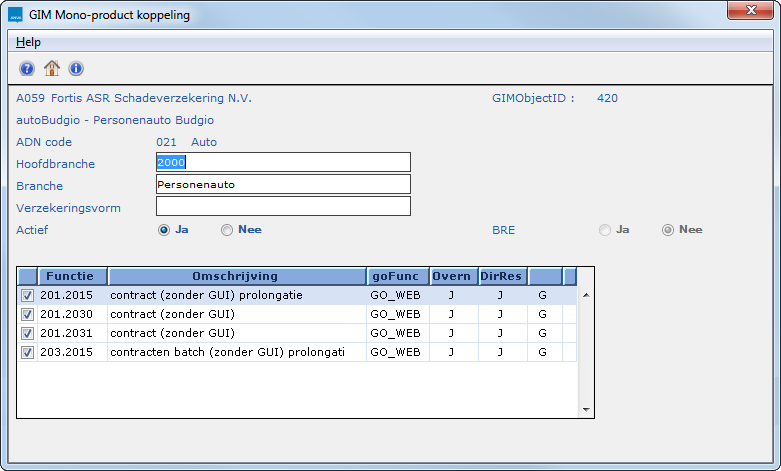Toggle checkbox for function 201.2015
Viewport: 781px width, 471px height.
tap(27, 296)
